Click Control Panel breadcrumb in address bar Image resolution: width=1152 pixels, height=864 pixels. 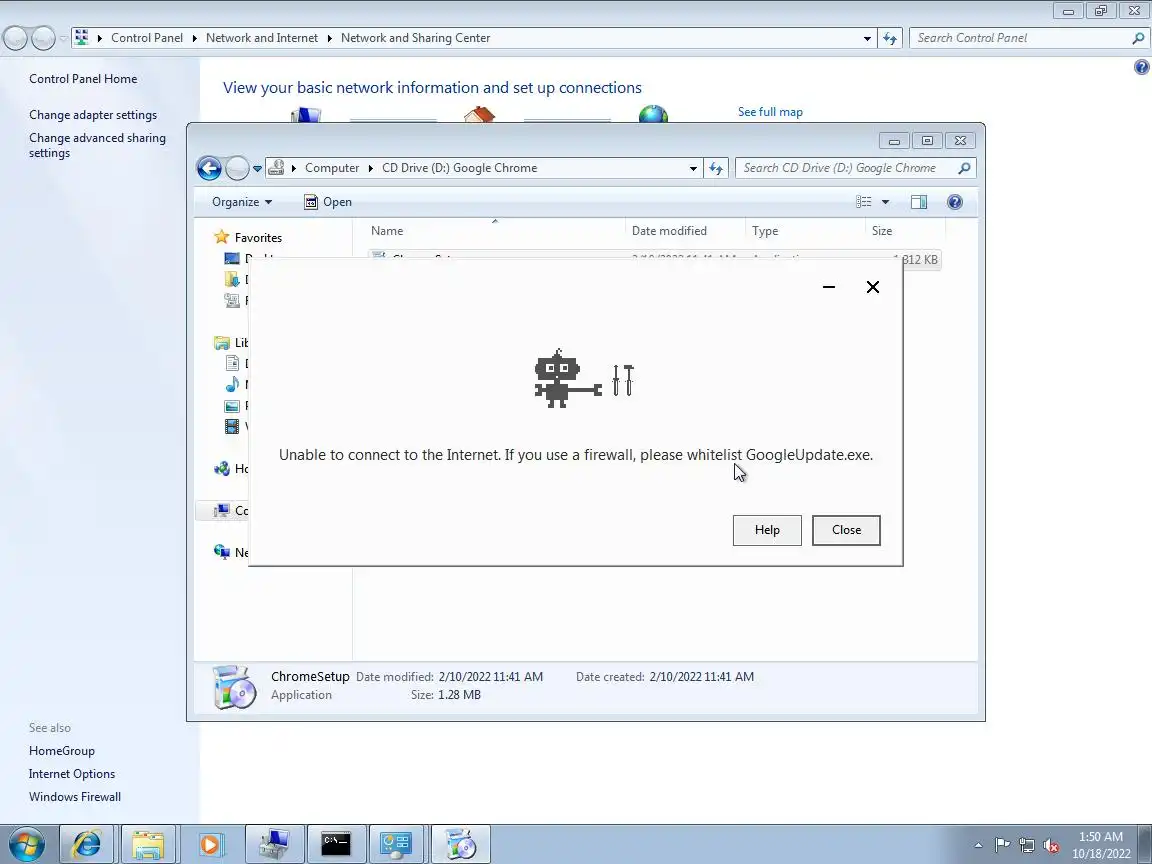(x=147, y=38)
